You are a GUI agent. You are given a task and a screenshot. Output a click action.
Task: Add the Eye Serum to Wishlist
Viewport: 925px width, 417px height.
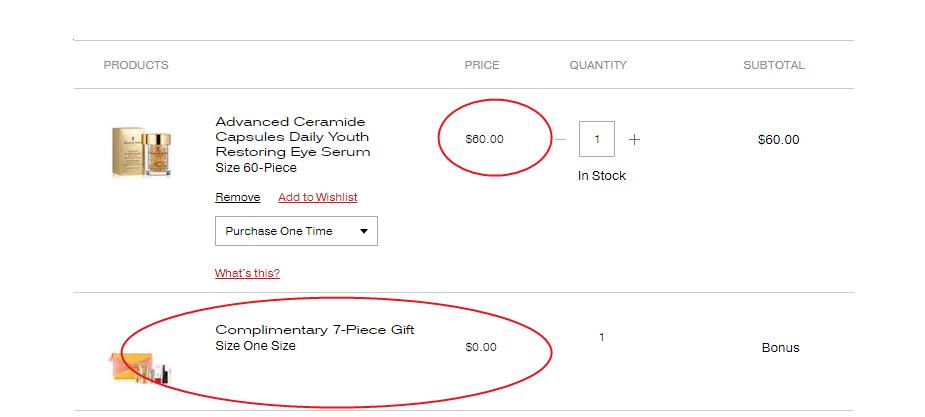point(317,198)
